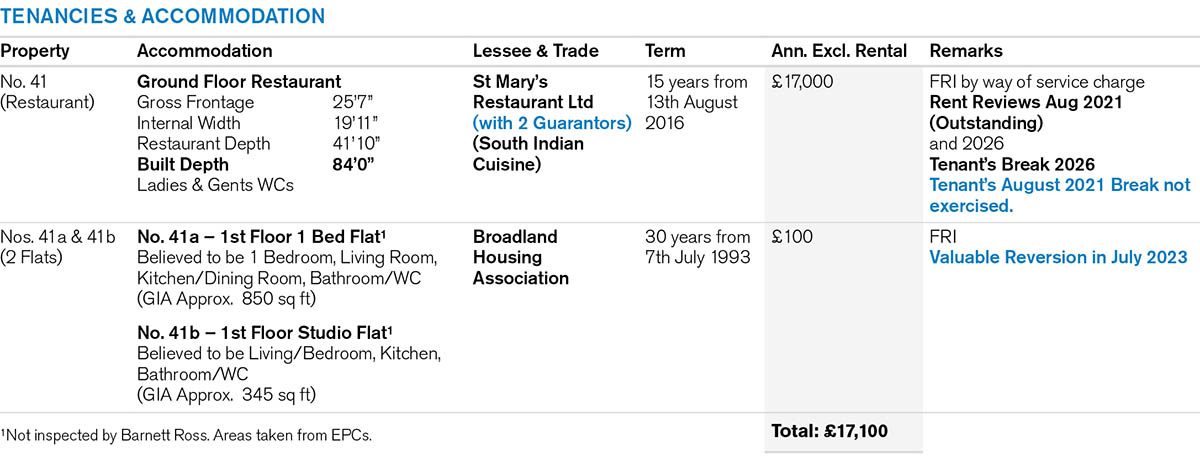Click the "Ann. Excl. Rental" column header
Screen dimensions: 1200x462
[839, 51]
